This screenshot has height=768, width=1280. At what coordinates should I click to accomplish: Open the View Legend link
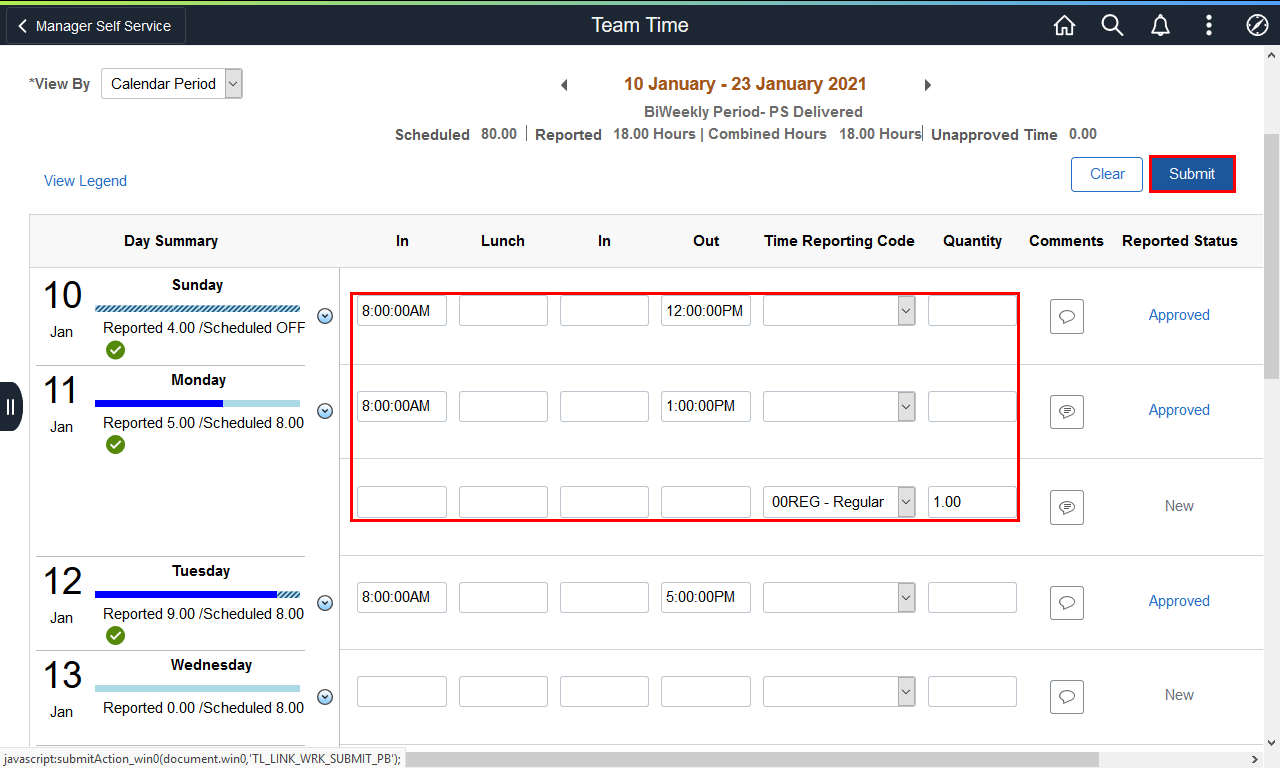click(85, 181)
